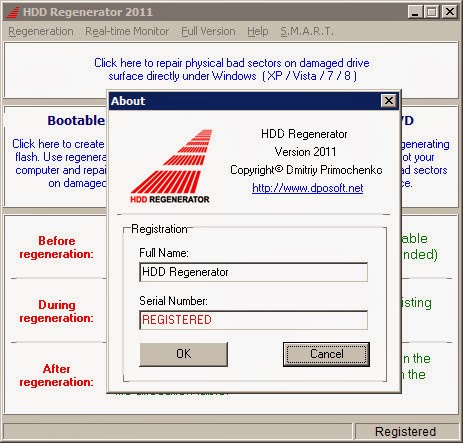Maximize the HDD Regenerator 2011 window
The height and width of the screenshot is (443, 463).
point(432,12)
